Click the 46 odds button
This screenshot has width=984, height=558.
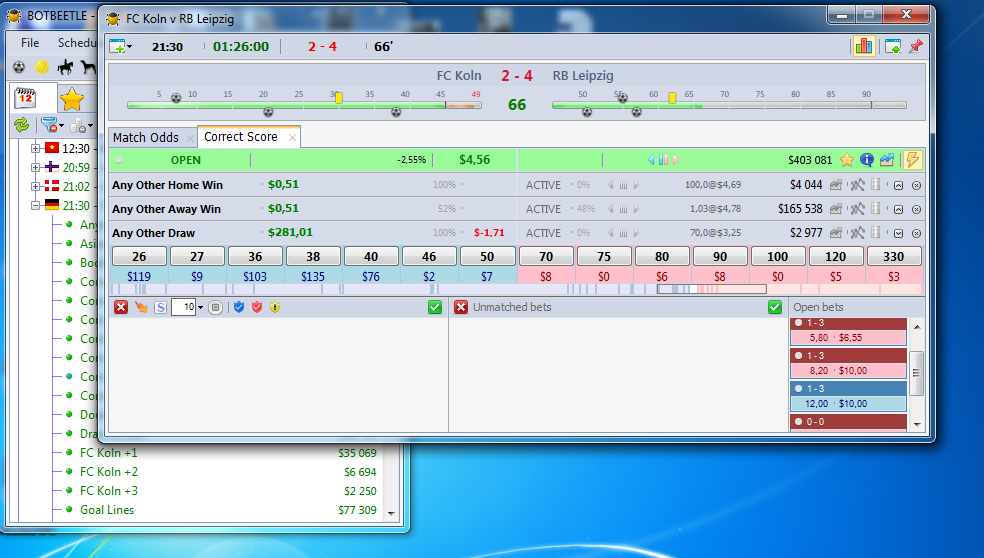click(x=429, y=256)
